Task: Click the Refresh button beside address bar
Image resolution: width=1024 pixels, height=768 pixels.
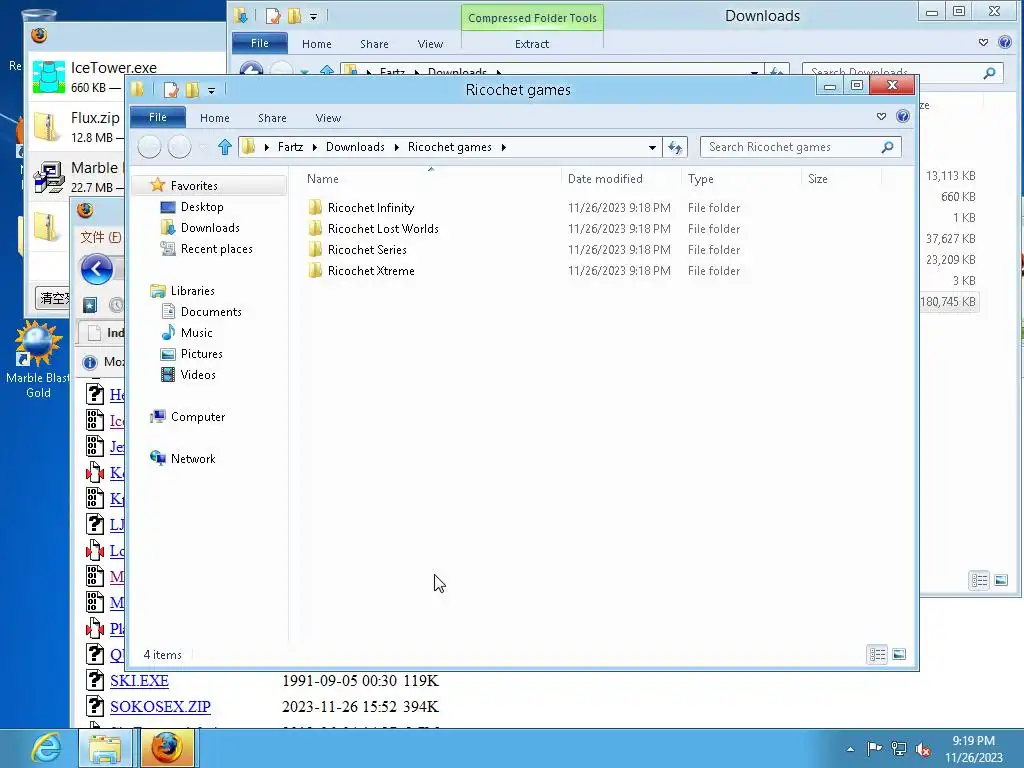Action: click(x=675, y=148)
